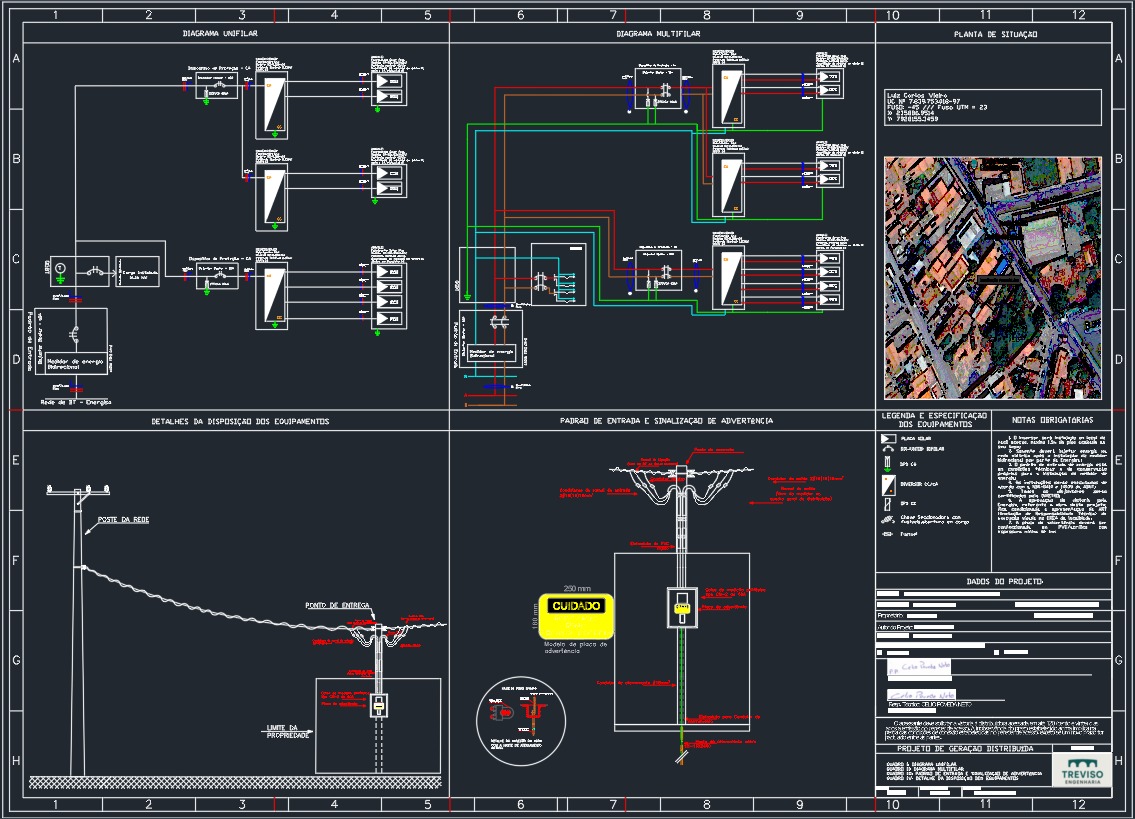Click the Padrão de Entrada vertical label in unifilar
Viewport: 1135px width, 819px height.
(30, 342)
